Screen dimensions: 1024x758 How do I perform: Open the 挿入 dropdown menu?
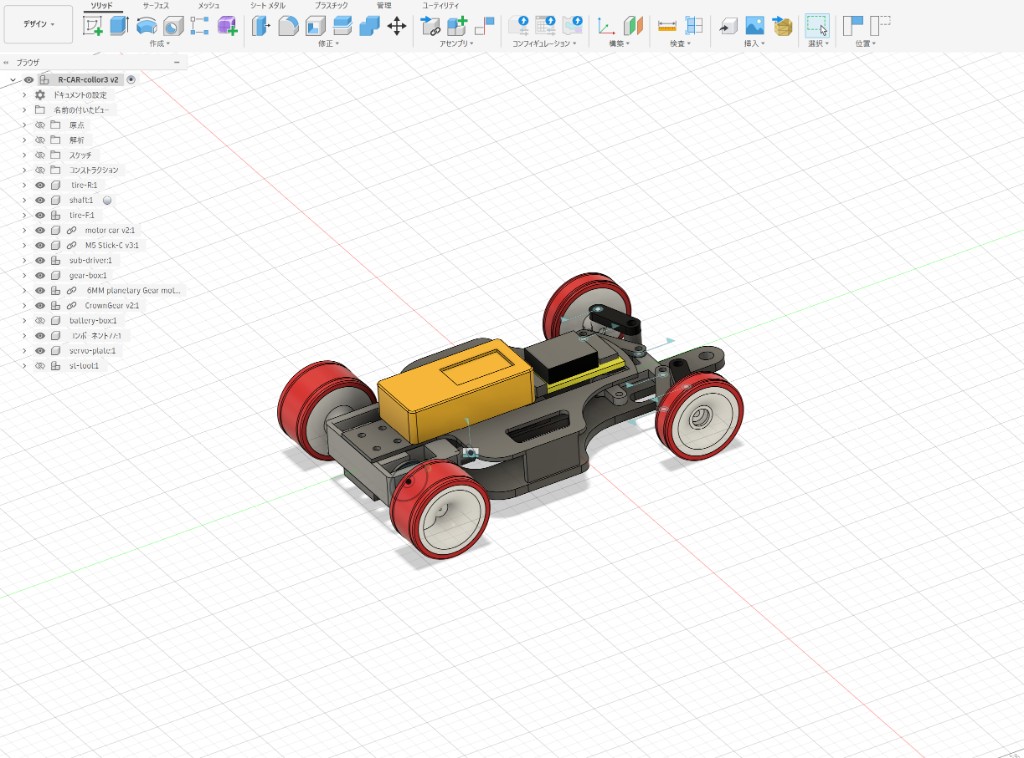coord(754,44)
